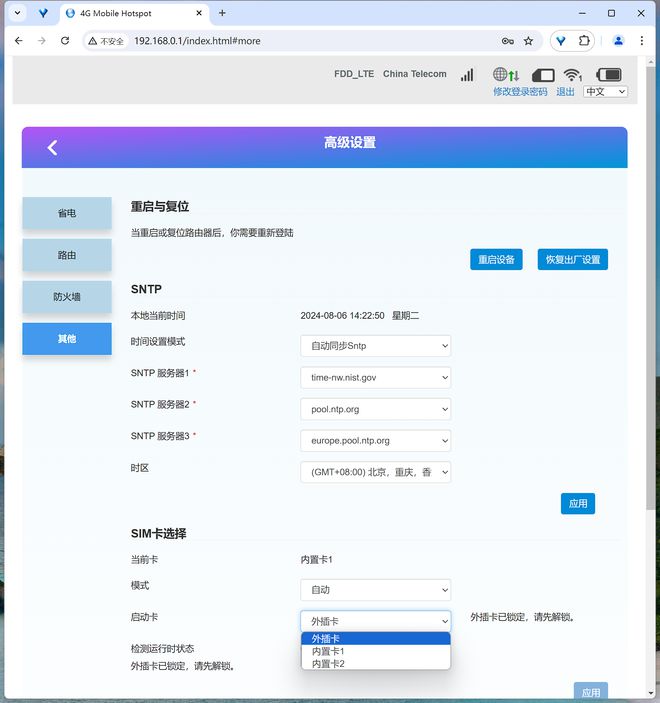The image size is (660, 703).
Task: Click the 高级设置 page title
Action: click(350, 143)
